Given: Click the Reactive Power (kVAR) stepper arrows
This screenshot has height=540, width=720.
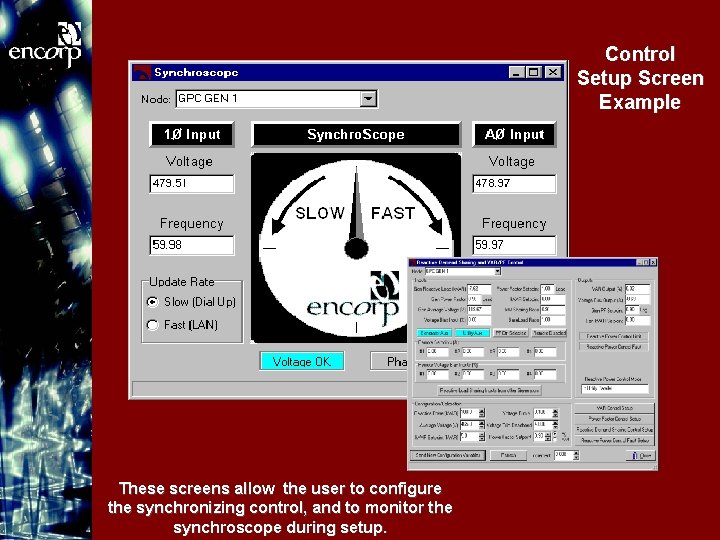Looking at the screenshot, I should click(482, 413).
